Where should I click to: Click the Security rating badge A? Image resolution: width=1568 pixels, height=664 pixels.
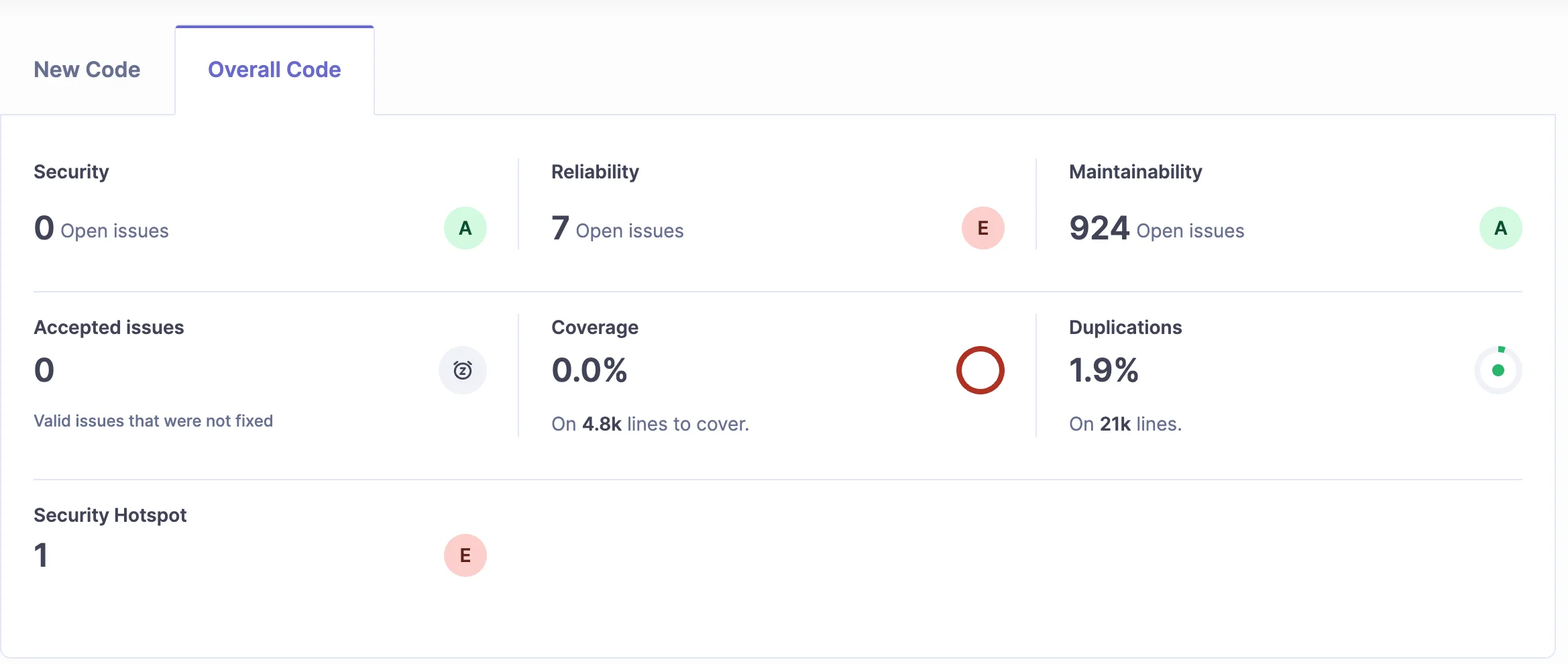(x=465, y=228)
